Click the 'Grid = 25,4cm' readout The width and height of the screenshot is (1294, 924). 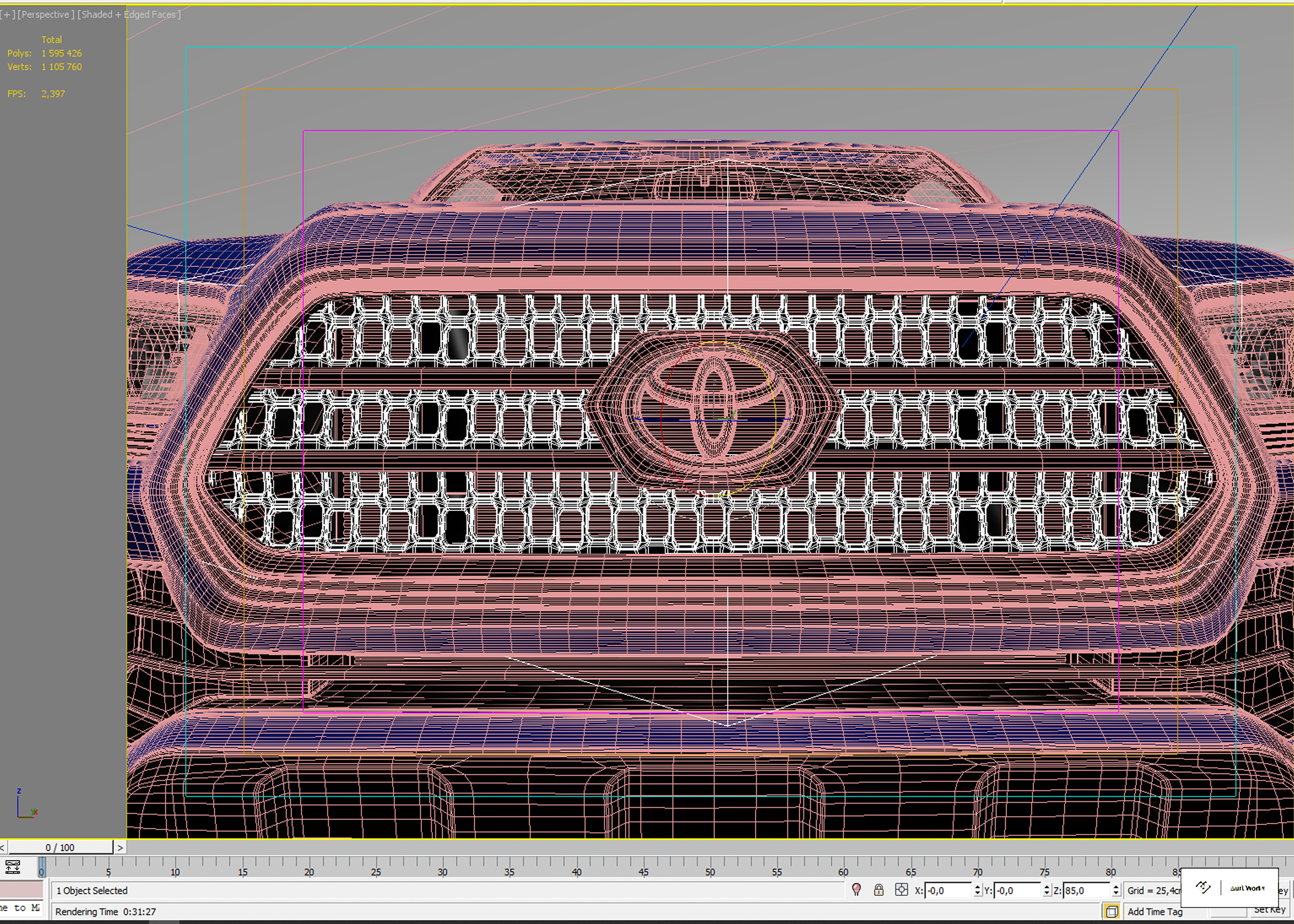(1154, 890)
